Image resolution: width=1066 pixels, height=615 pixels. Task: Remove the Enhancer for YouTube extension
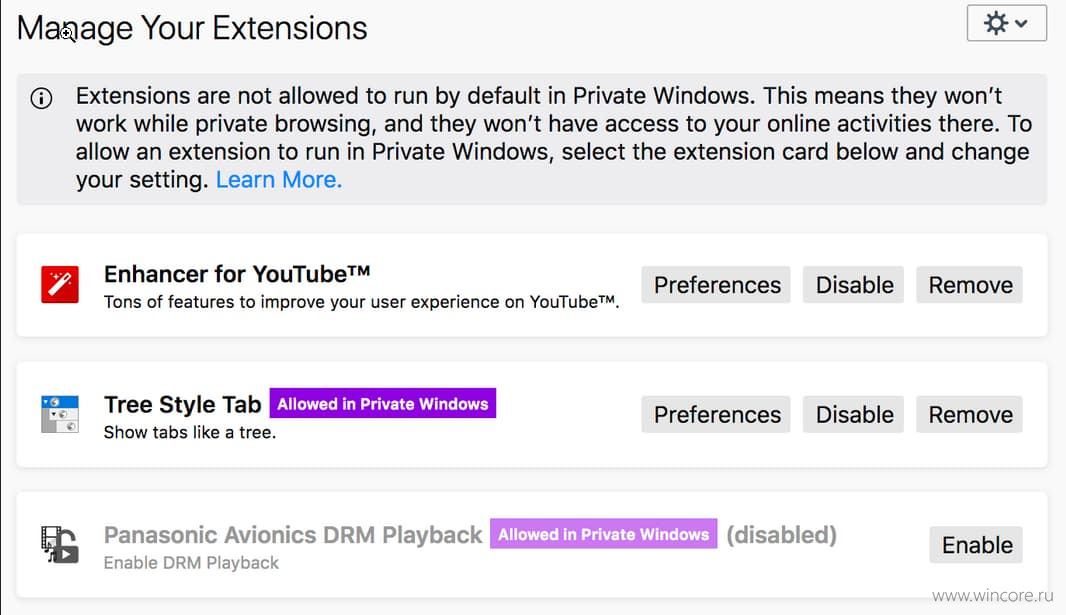pyautogui.click(x=970, y=285)
